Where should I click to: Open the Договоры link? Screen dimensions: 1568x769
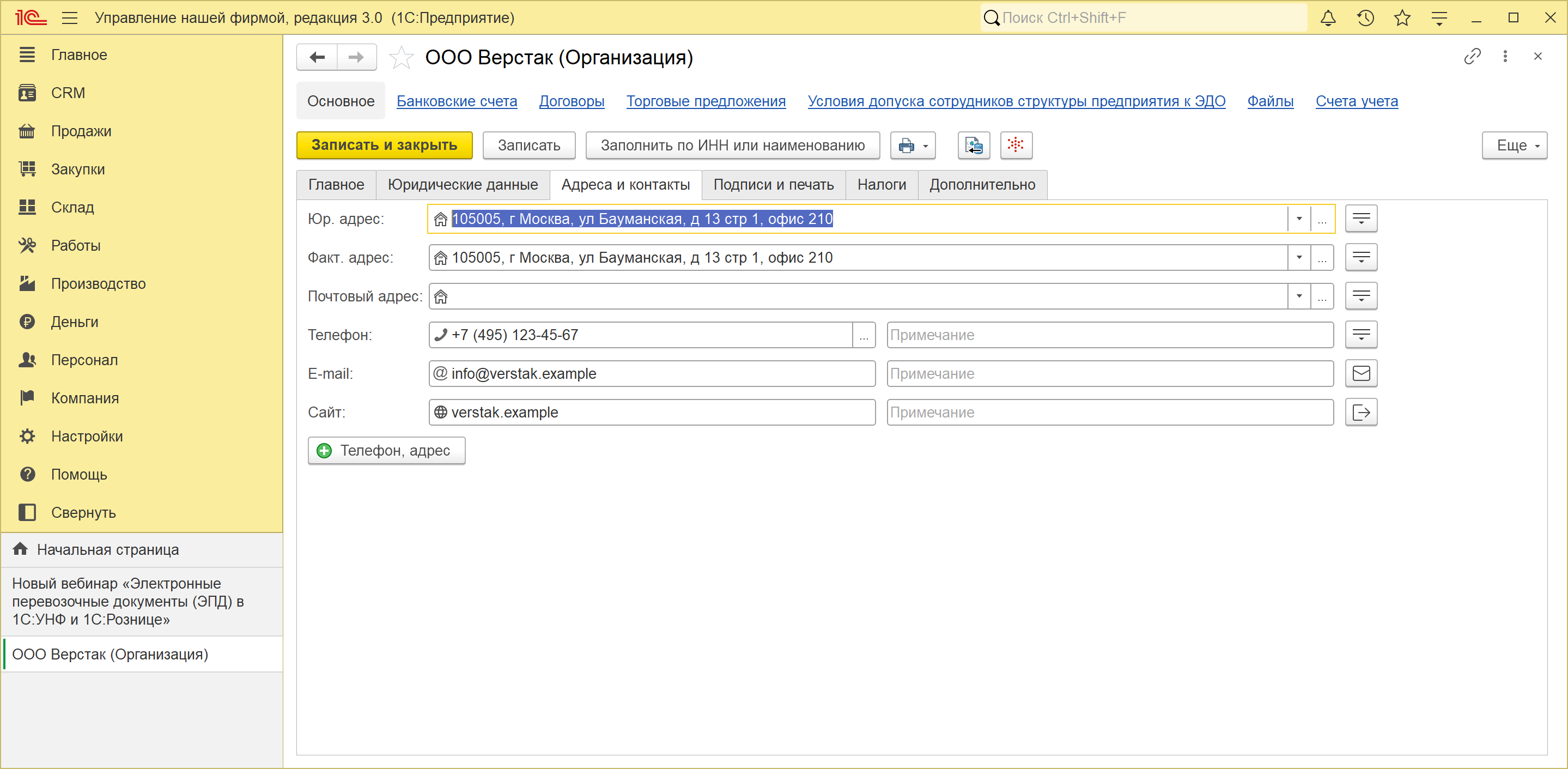(x=572, y=101)
